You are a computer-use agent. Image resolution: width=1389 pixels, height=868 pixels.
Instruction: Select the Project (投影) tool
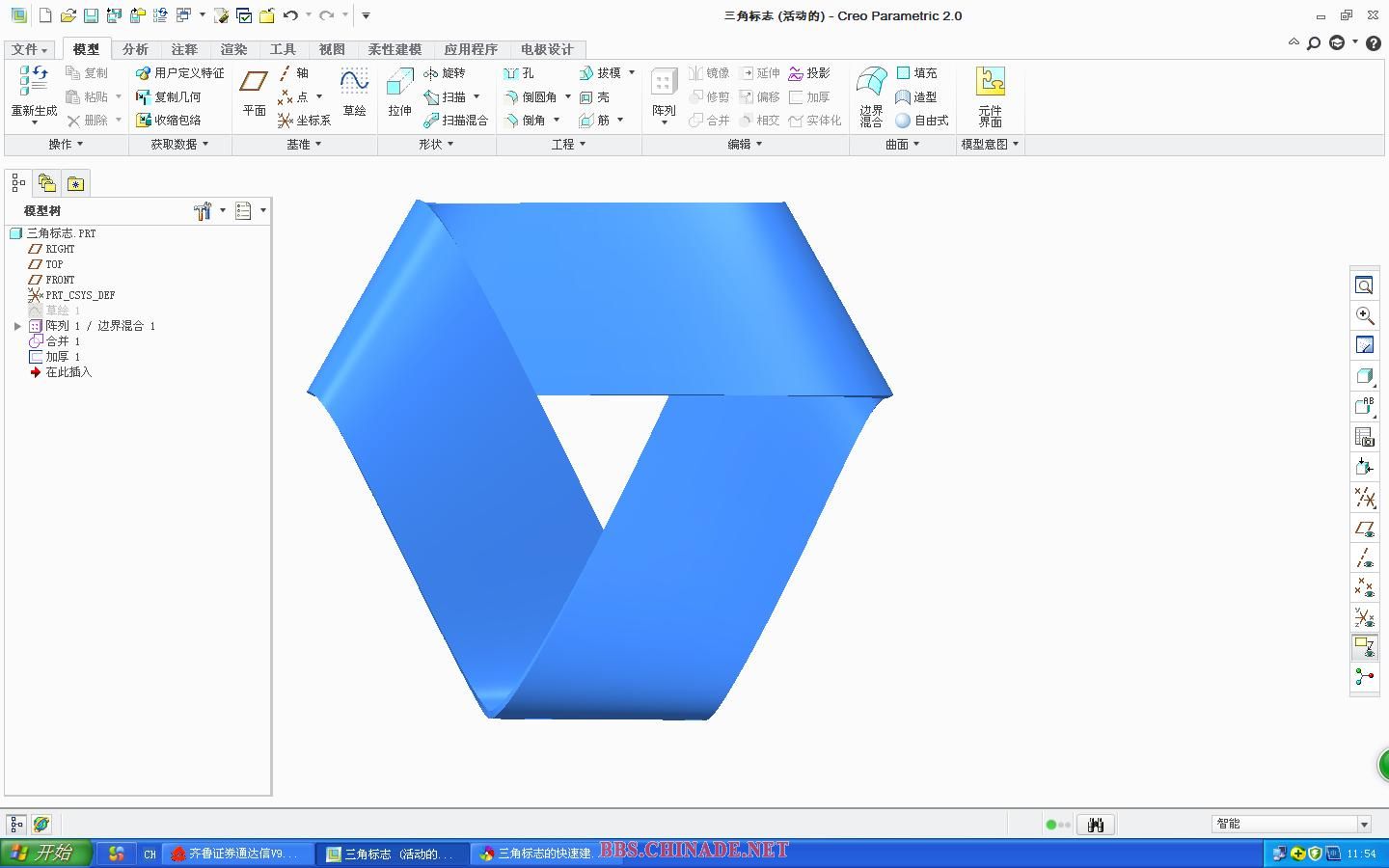pyautogui.click(x=809, y=73)
